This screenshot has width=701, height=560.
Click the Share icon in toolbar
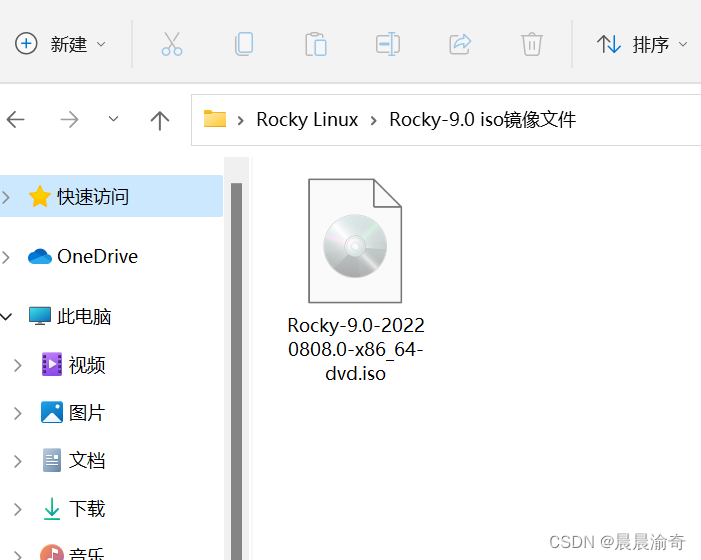click(x=460, y=44)
